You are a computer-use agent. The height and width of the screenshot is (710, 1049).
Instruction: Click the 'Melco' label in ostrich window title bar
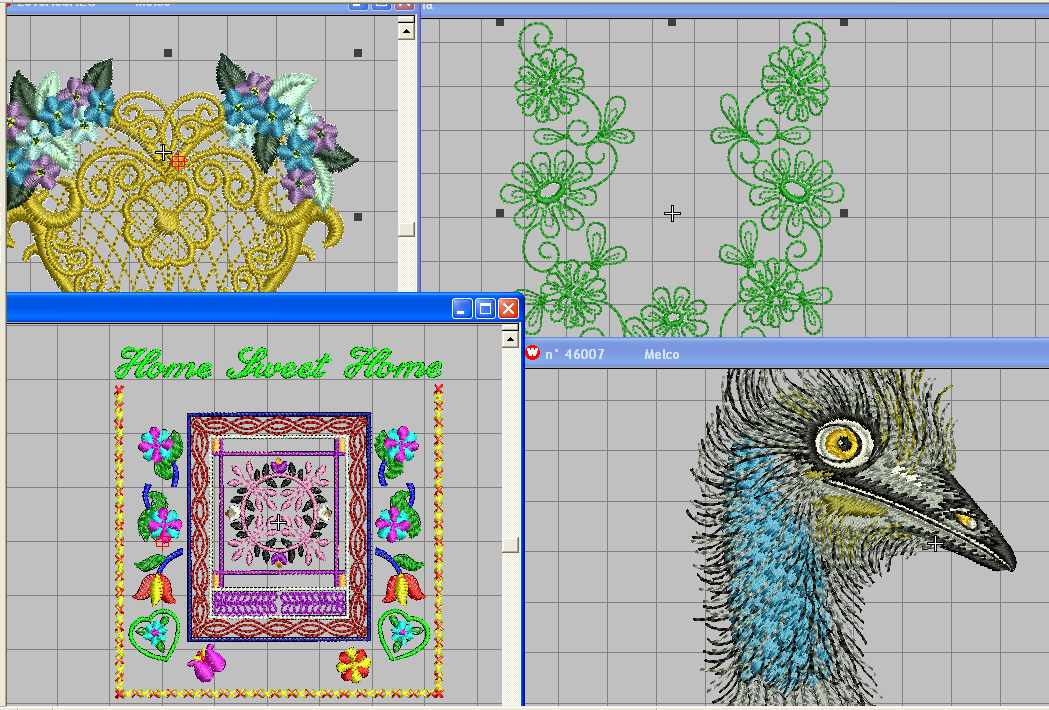tap(662, 354)
